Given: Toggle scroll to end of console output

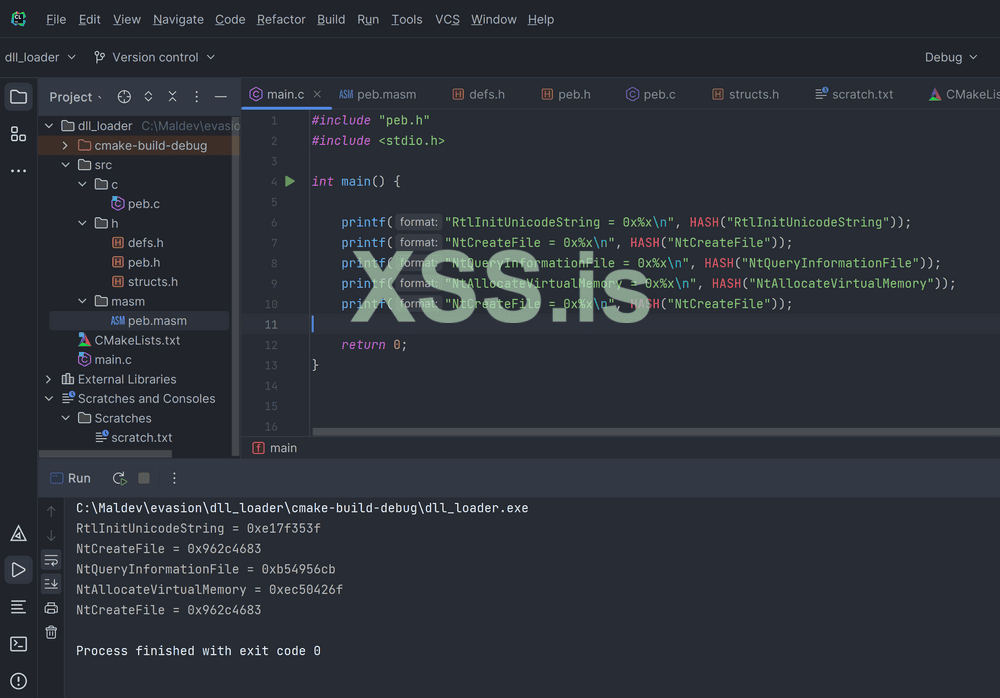Looking at the screenshot, I should click(51, 583).
